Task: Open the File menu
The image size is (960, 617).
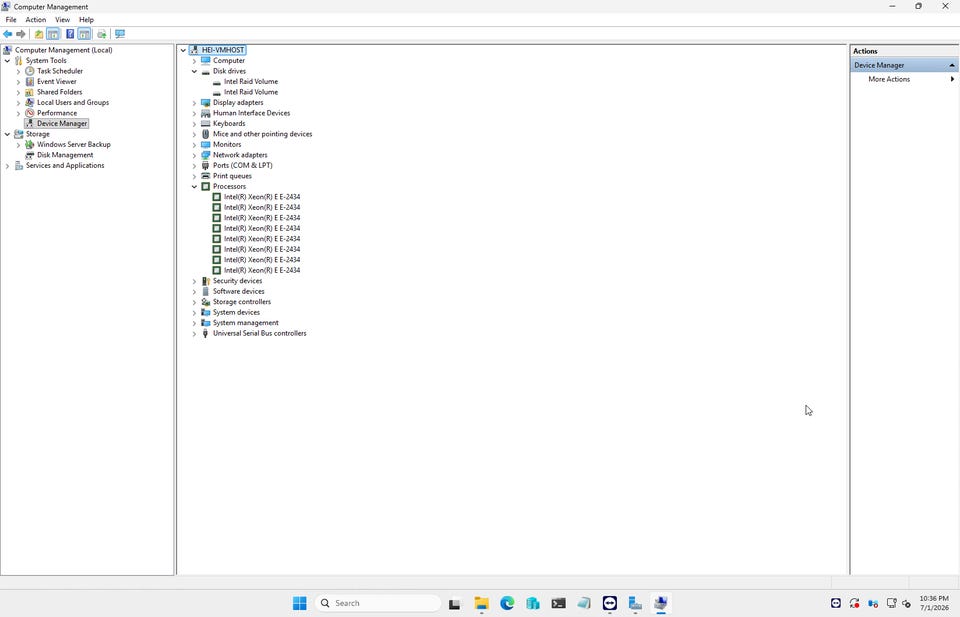Action: 11,20
